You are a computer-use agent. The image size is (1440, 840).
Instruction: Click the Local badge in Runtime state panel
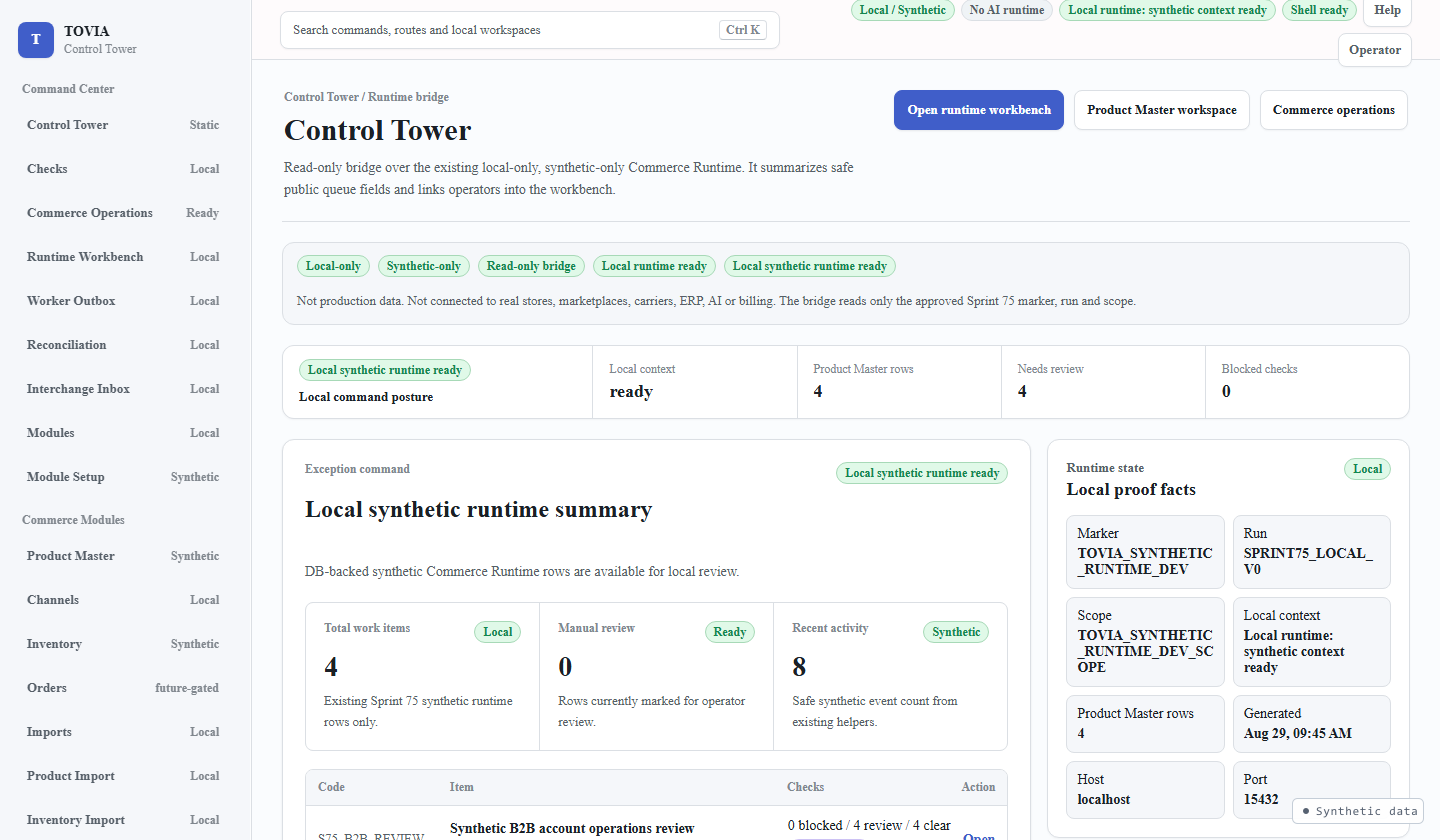1367,469
